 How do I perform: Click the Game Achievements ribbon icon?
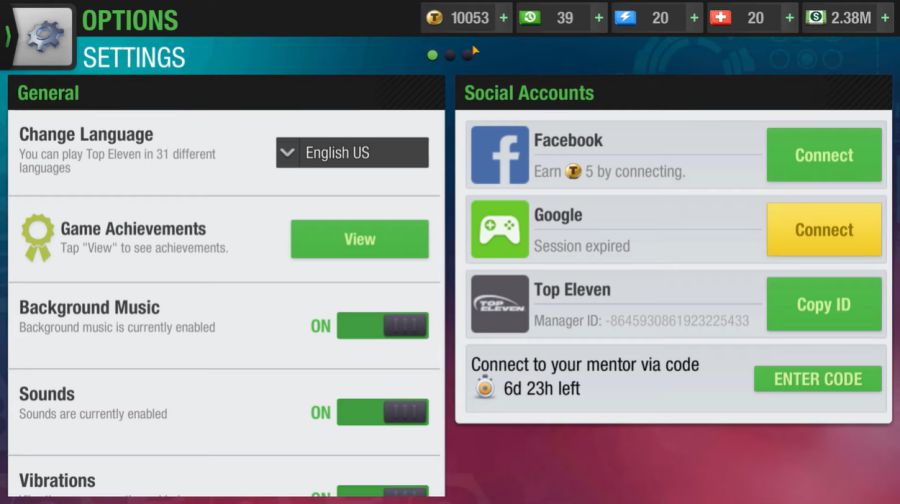pyautogui.click(x=38, y=238)
